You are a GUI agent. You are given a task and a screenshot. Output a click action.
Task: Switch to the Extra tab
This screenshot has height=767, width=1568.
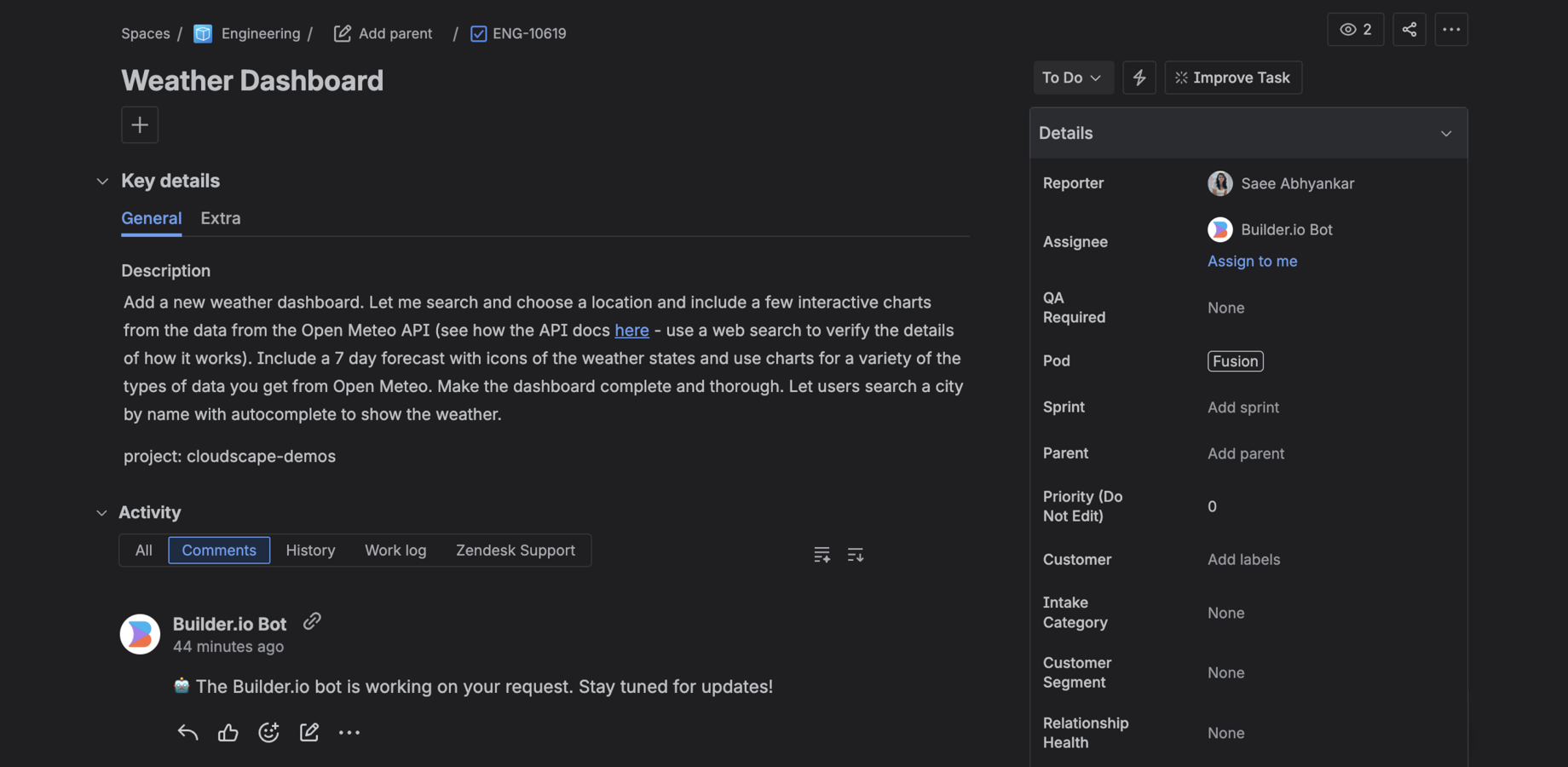(x=220, y=218)
